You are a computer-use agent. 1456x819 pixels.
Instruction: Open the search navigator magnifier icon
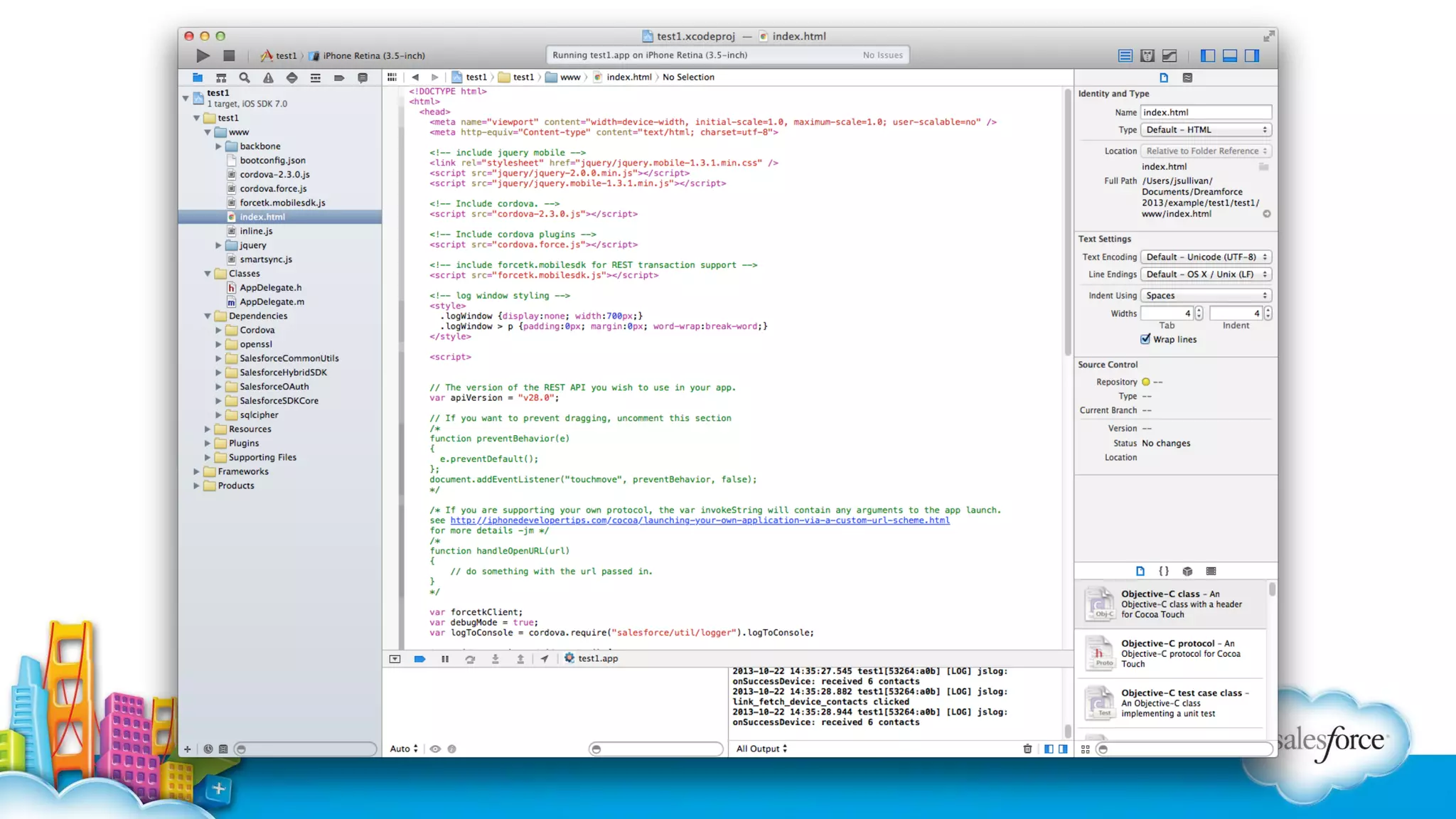pos(245,77)
